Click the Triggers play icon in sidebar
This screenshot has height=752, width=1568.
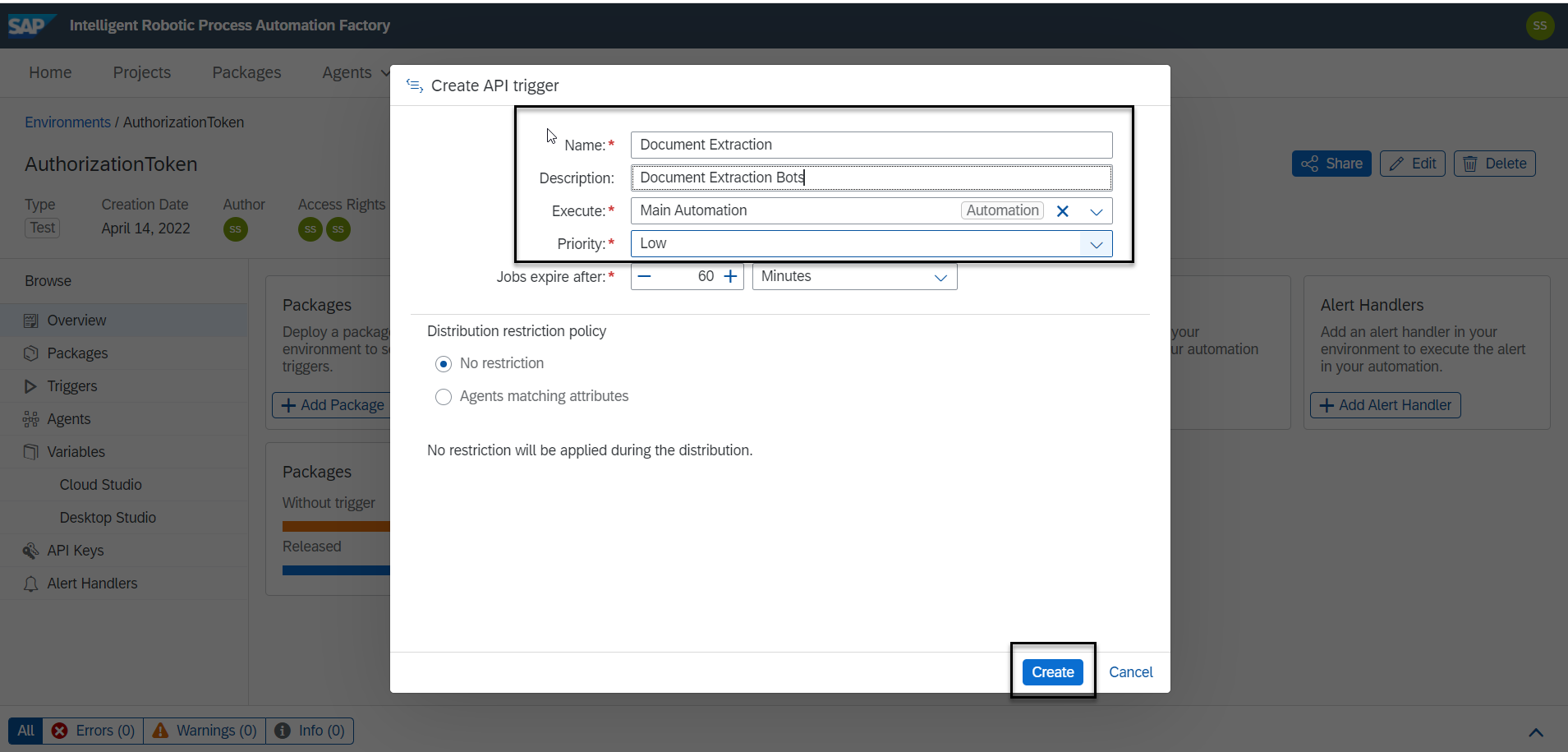31,386
